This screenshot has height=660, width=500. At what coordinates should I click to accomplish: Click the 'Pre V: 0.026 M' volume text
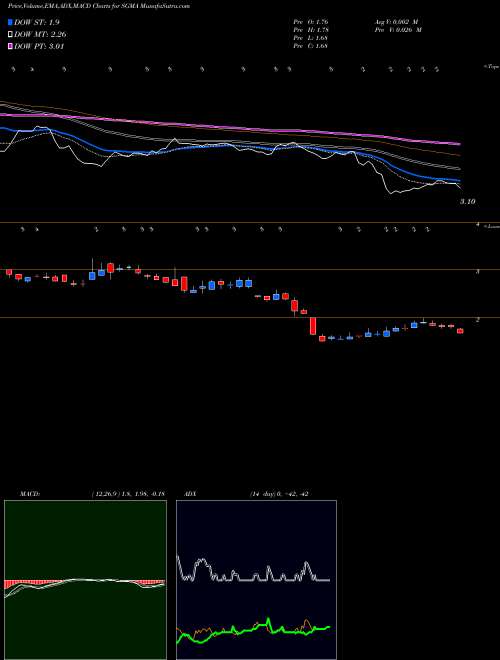pos(398,30)
